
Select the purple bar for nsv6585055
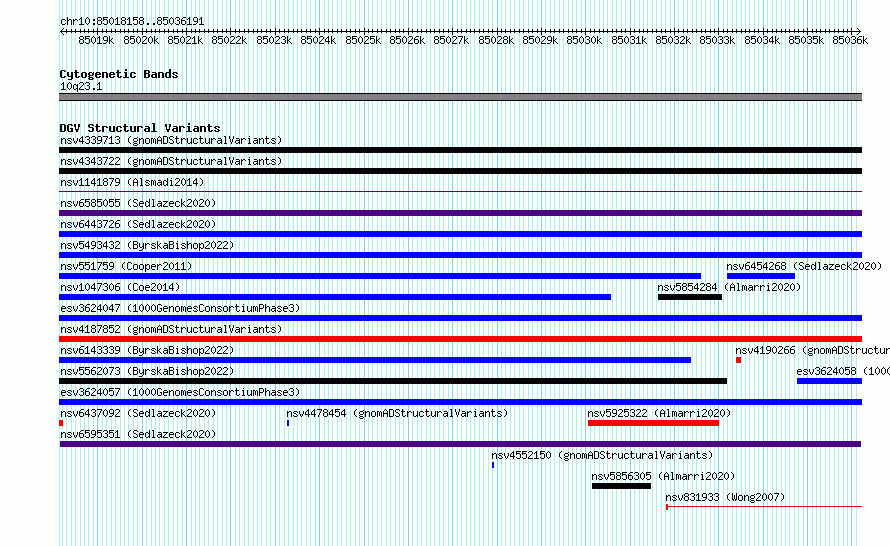460,213
